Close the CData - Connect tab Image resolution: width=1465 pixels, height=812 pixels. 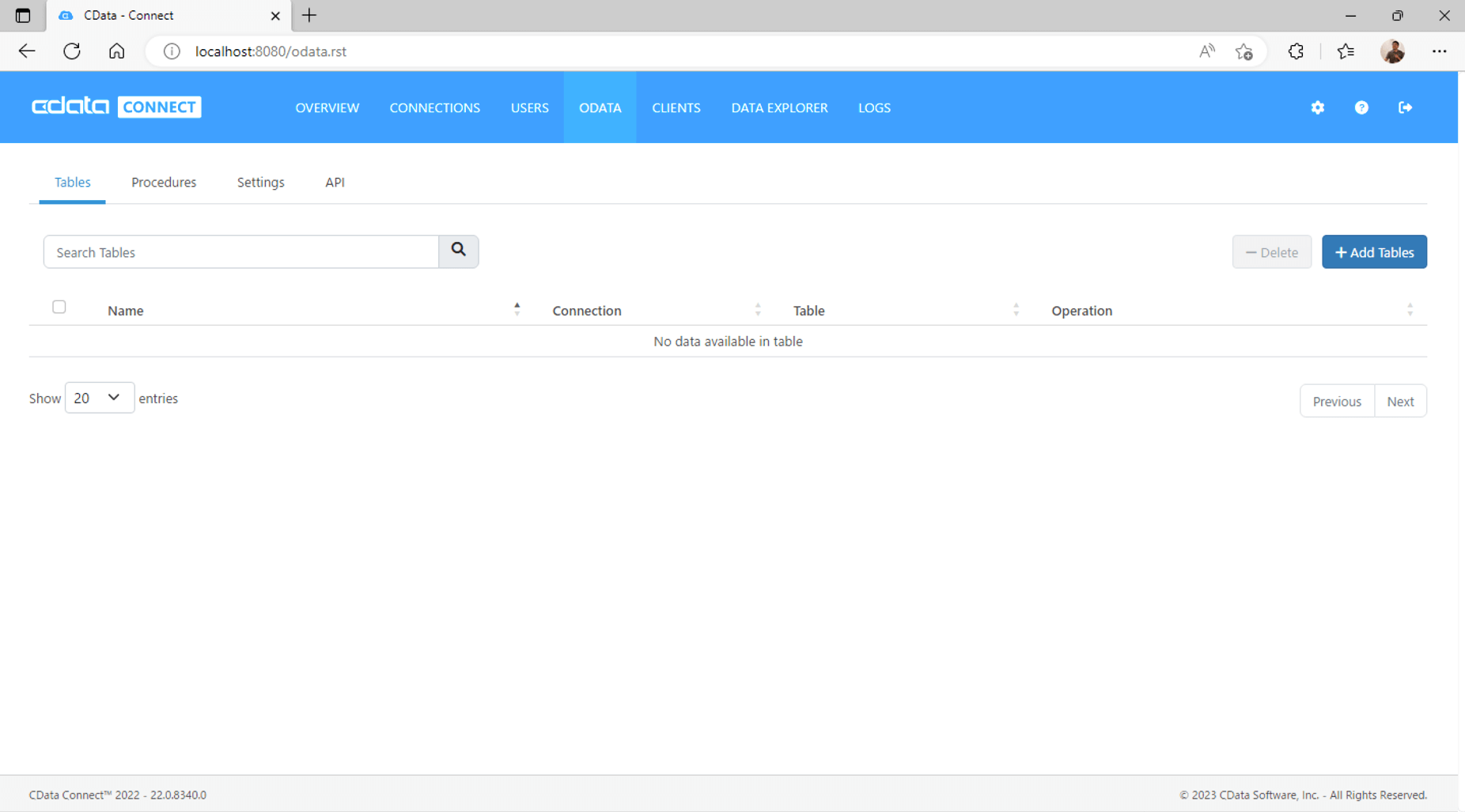pos(275,16)
